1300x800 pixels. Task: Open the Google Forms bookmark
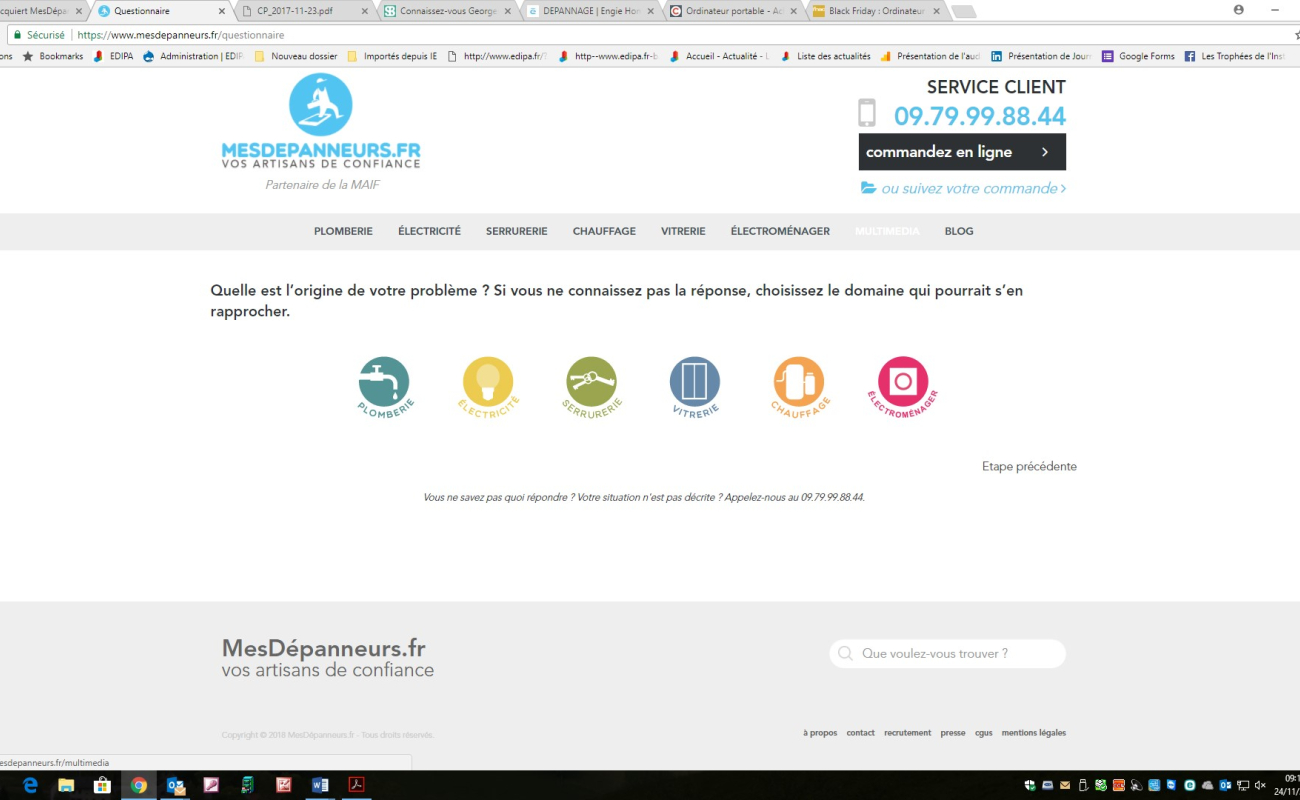coord(1138,56)
